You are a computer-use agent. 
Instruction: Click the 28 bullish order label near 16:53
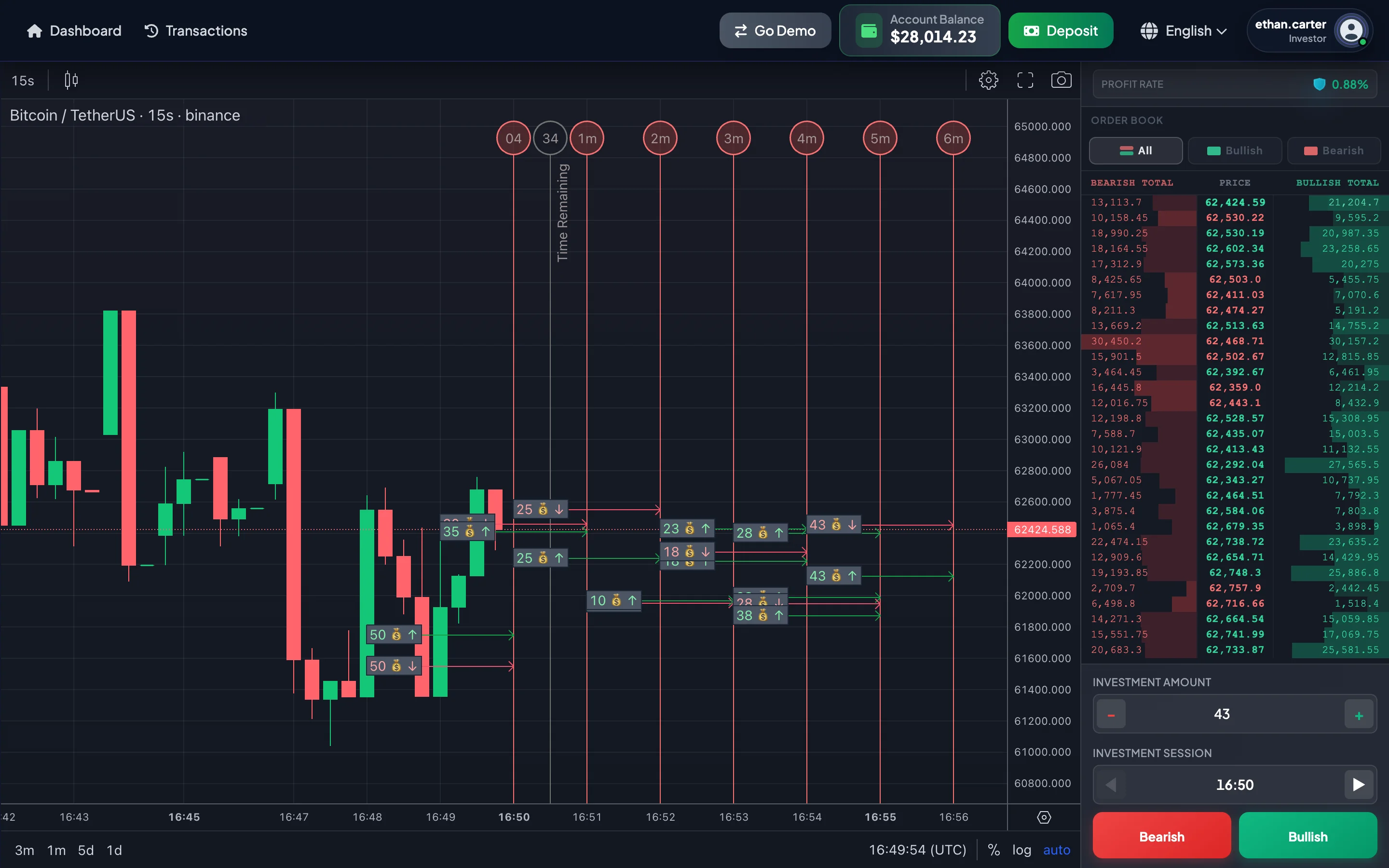click(x=761, y=533)
